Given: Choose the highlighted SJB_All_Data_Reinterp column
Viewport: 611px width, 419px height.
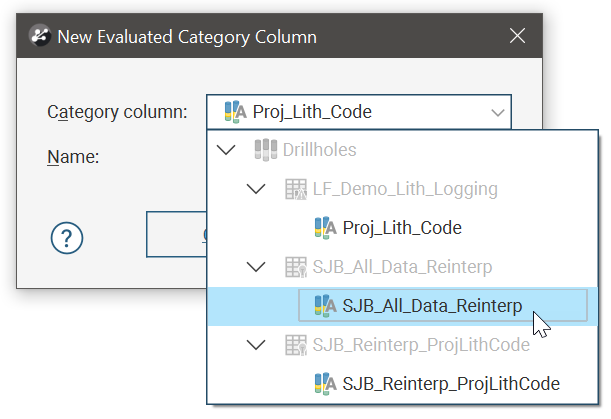Looking at the screenshot, I should (432, 306).
